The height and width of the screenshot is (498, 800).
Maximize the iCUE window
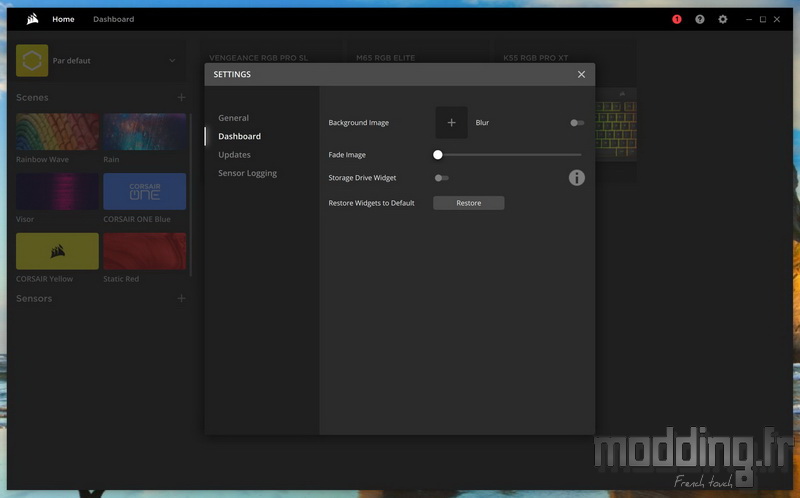click(763, 19)
